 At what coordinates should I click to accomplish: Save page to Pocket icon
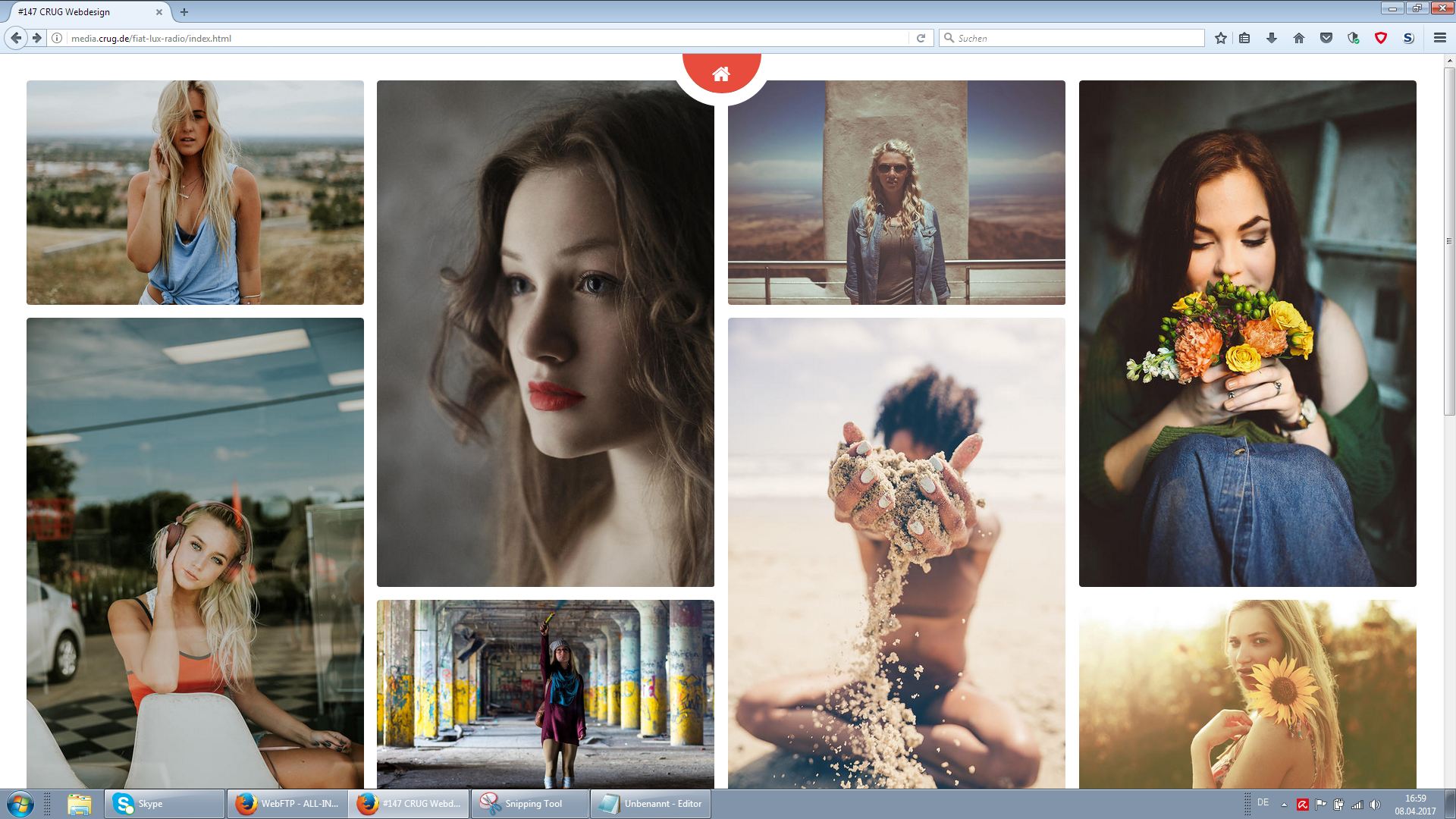click(1326, 38)
